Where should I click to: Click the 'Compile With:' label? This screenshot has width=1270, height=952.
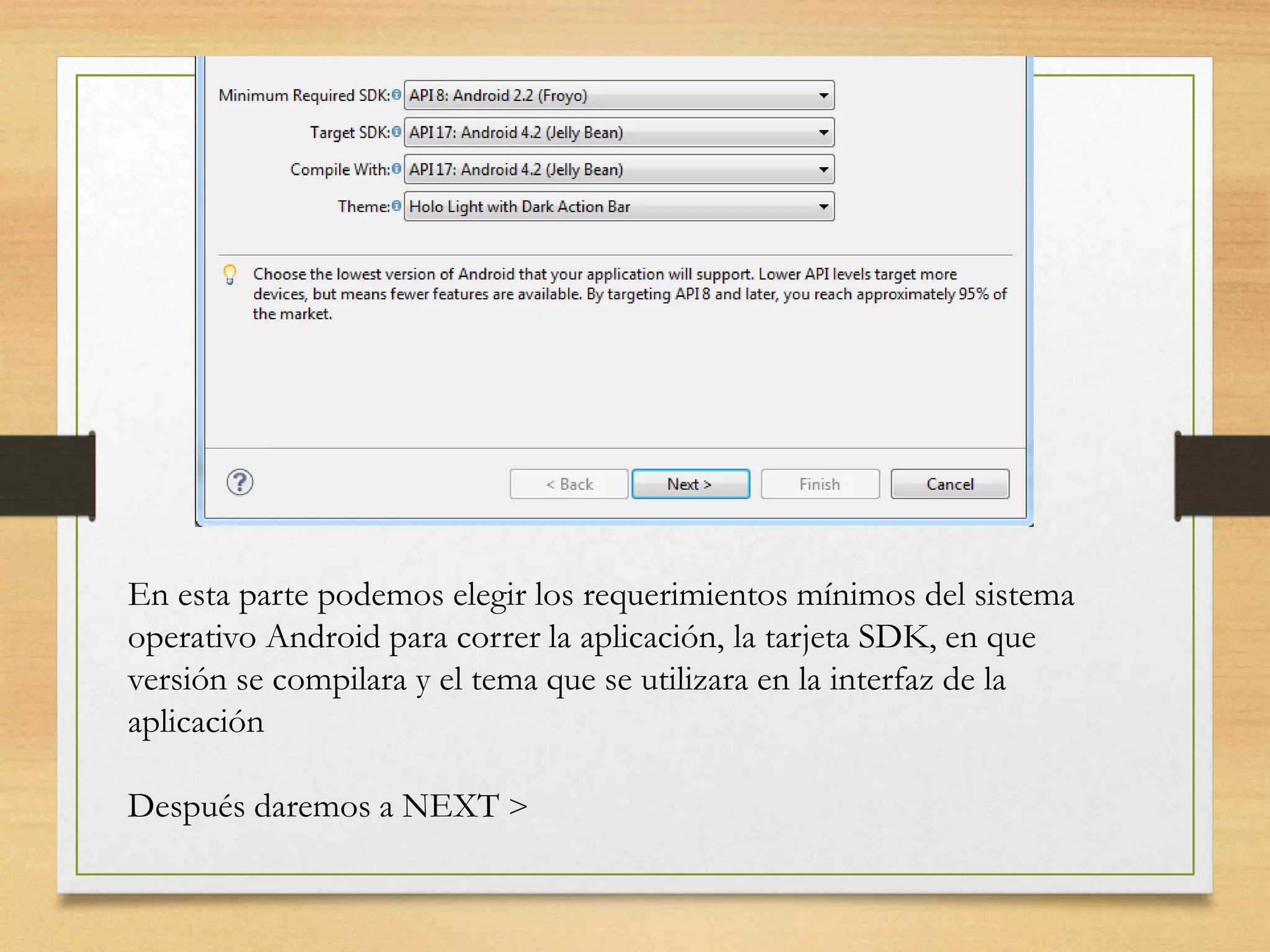point(340,170)
